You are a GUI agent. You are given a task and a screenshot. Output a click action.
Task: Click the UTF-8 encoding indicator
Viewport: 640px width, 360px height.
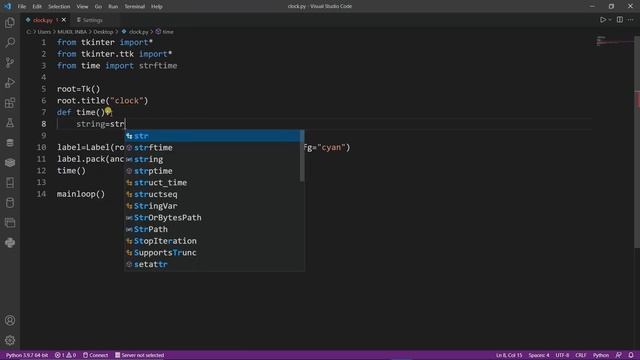click(x=562, y=355)
